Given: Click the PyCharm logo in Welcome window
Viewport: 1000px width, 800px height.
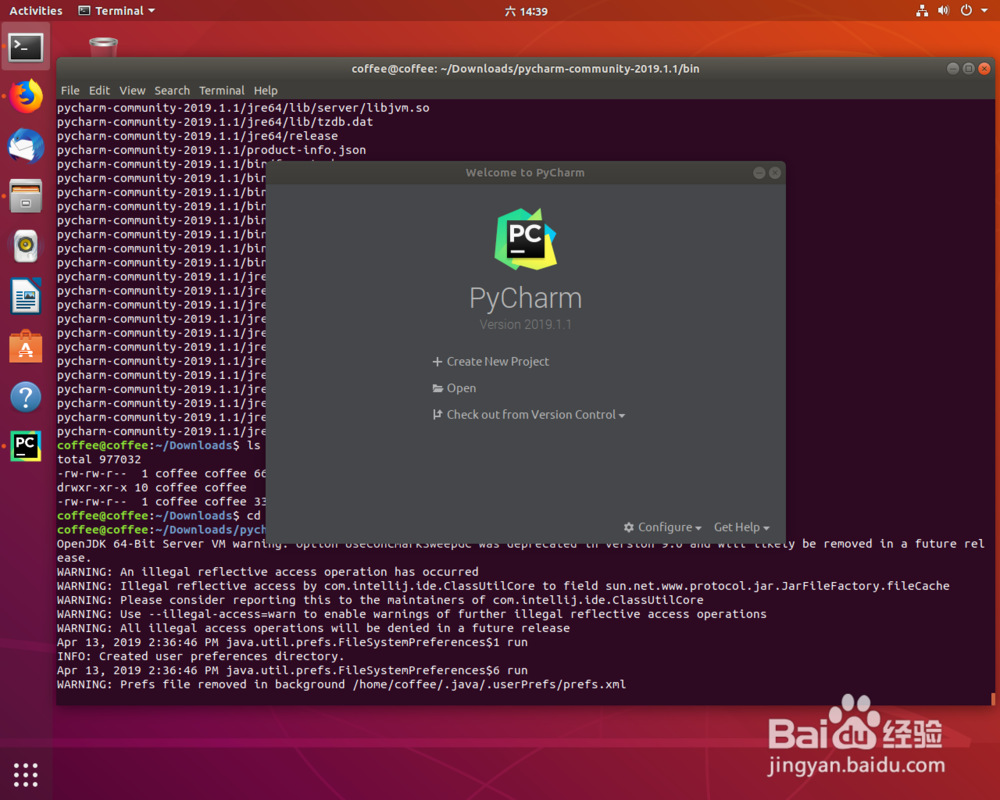Looking at the screenshot, I should tap(525, 239).
